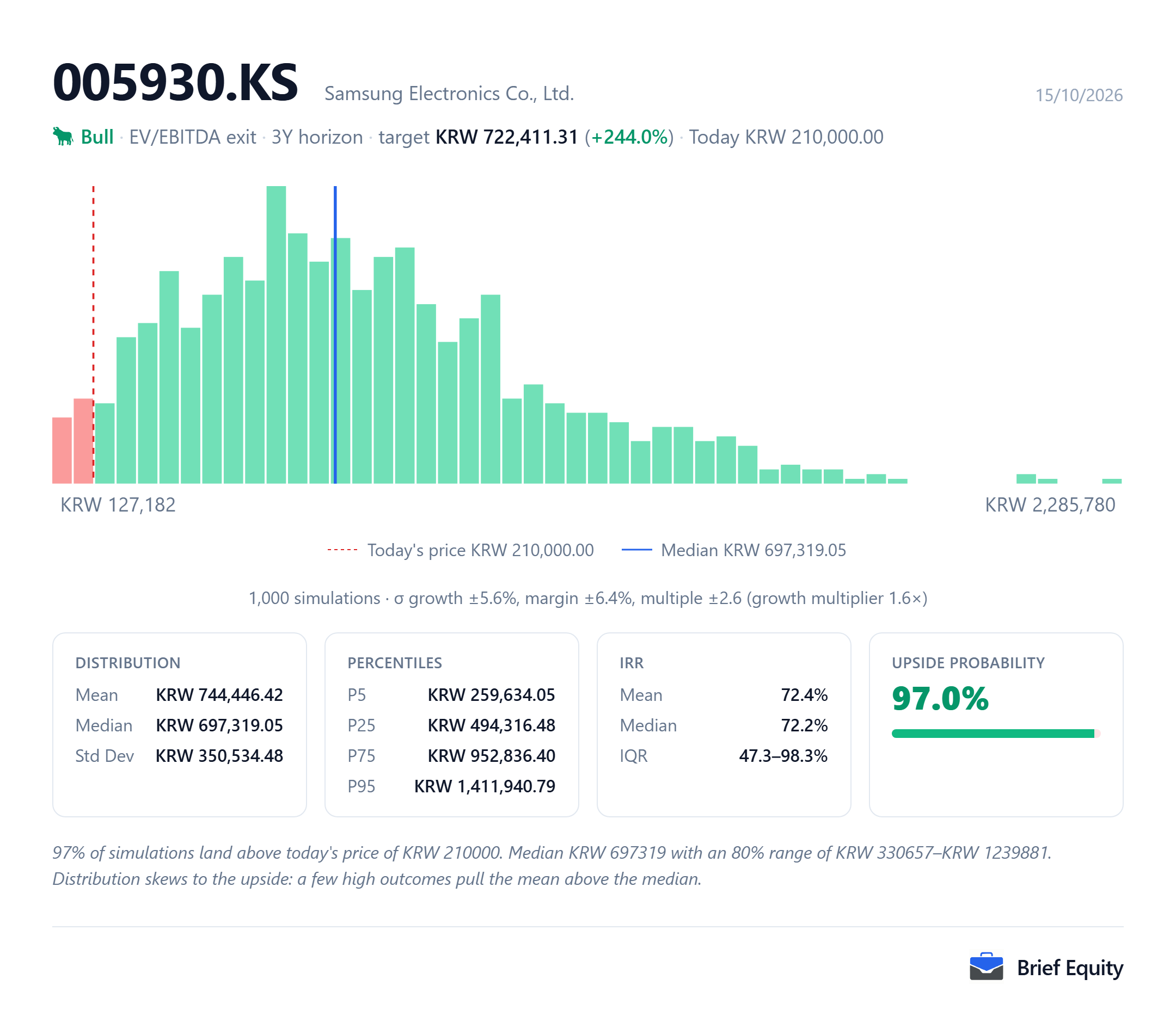1176x1010 pixels.
Task: Click the distribution Mean KRW 744,446.42 value
Action: click(219, 695)
